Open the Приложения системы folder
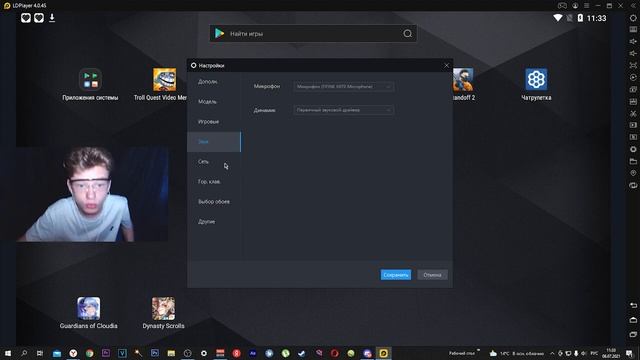The image size is (640, 360). coord(90,84)
